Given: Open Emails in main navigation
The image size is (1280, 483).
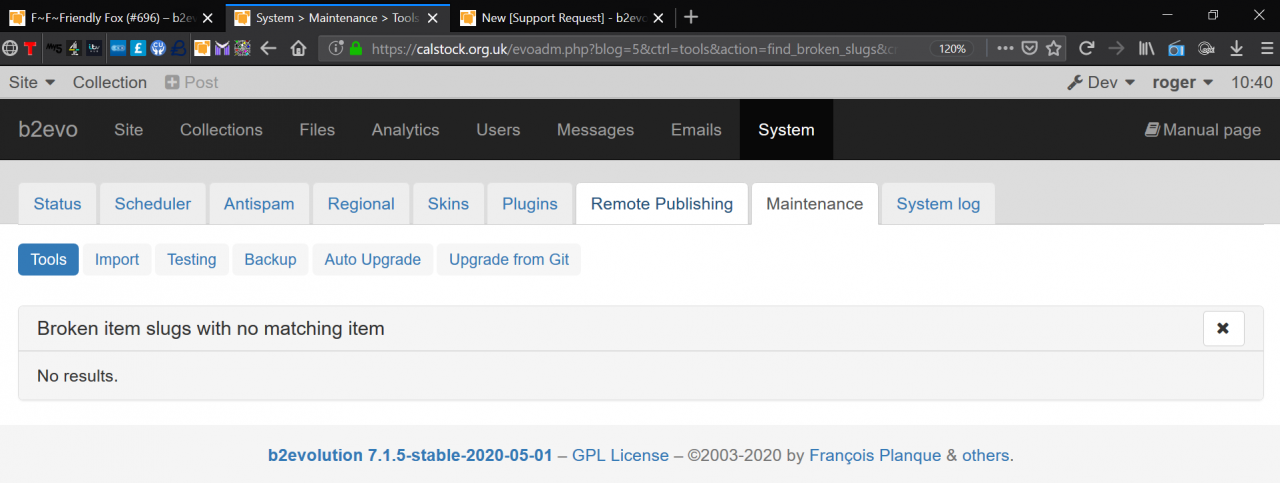Looking at the screenshot, I should (x=696, y=129).
